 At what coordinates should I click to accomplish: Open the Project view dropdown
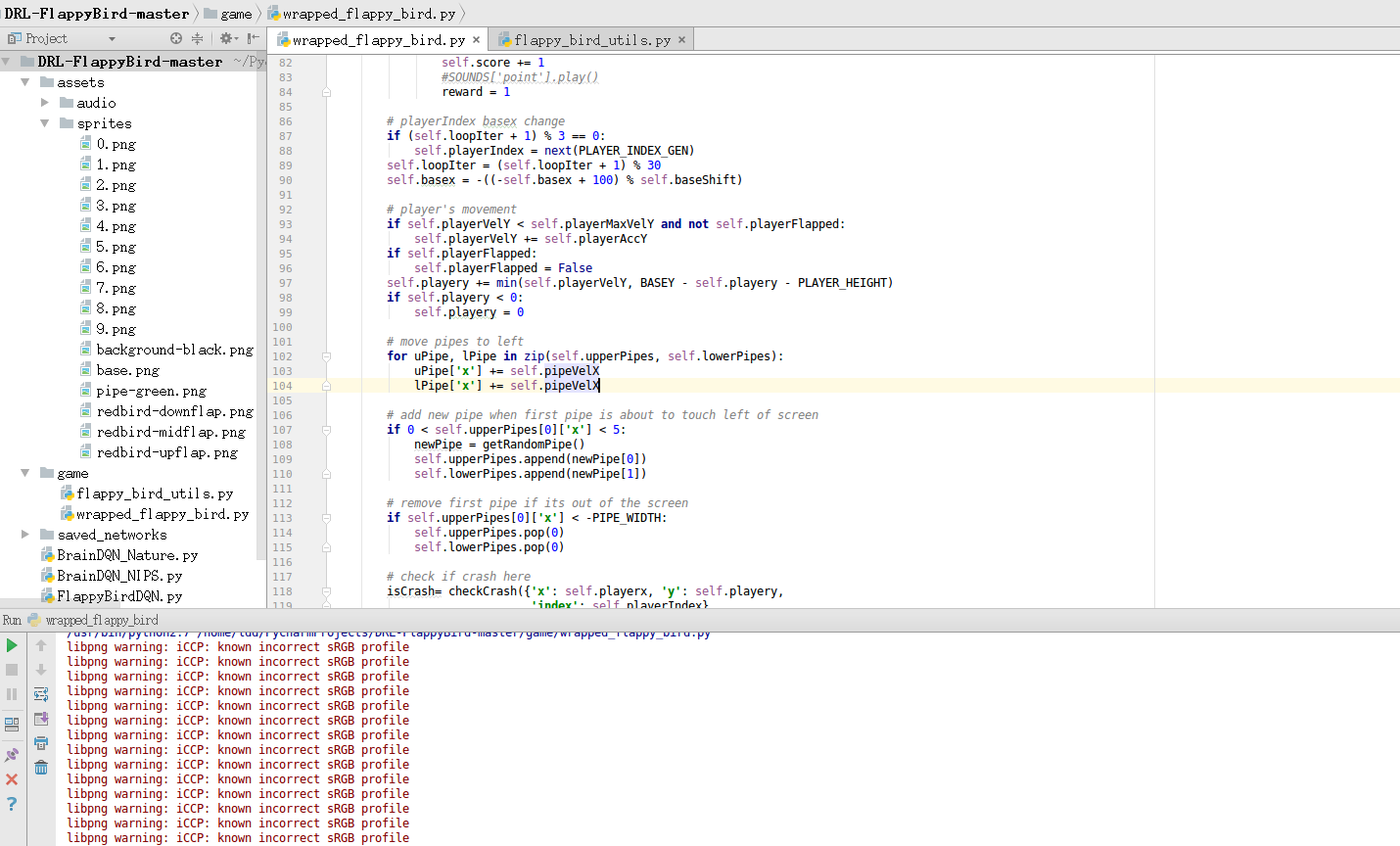coord(112,39)
